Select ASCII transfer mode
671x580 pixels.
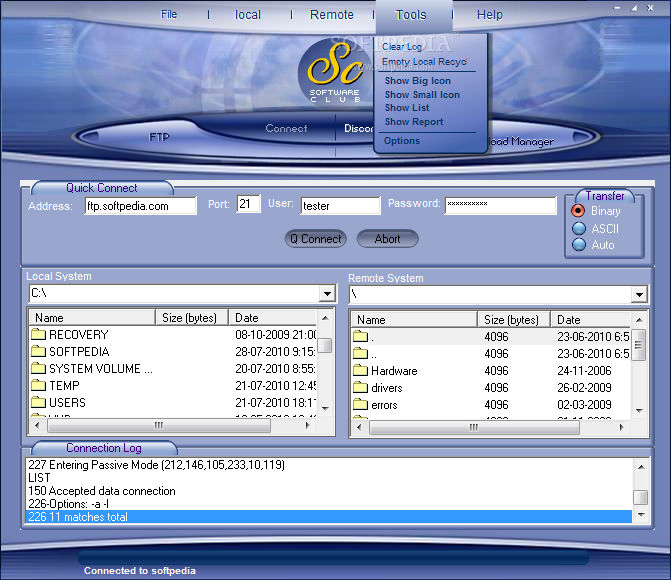coord(578,228)
